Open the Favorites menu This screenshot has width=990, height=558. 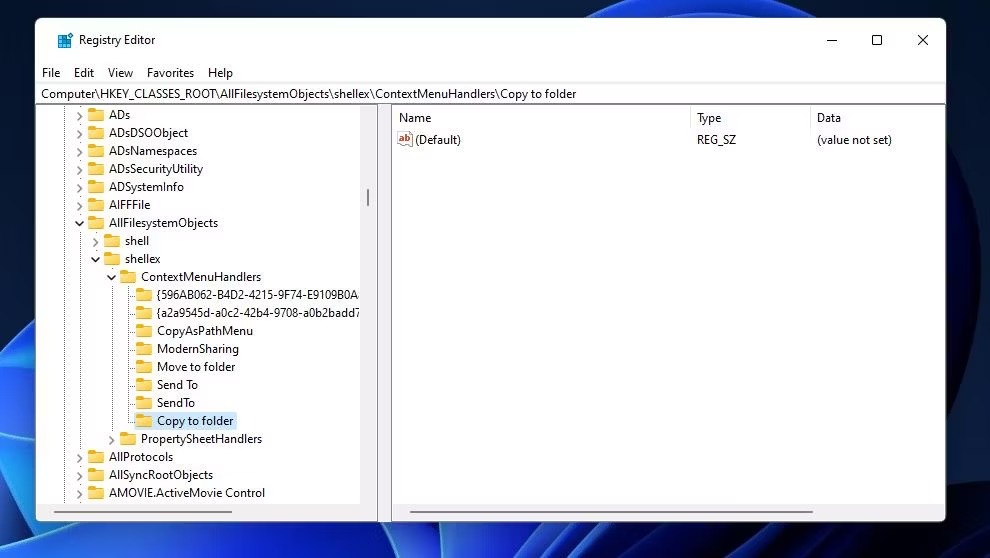click(170, 73)
